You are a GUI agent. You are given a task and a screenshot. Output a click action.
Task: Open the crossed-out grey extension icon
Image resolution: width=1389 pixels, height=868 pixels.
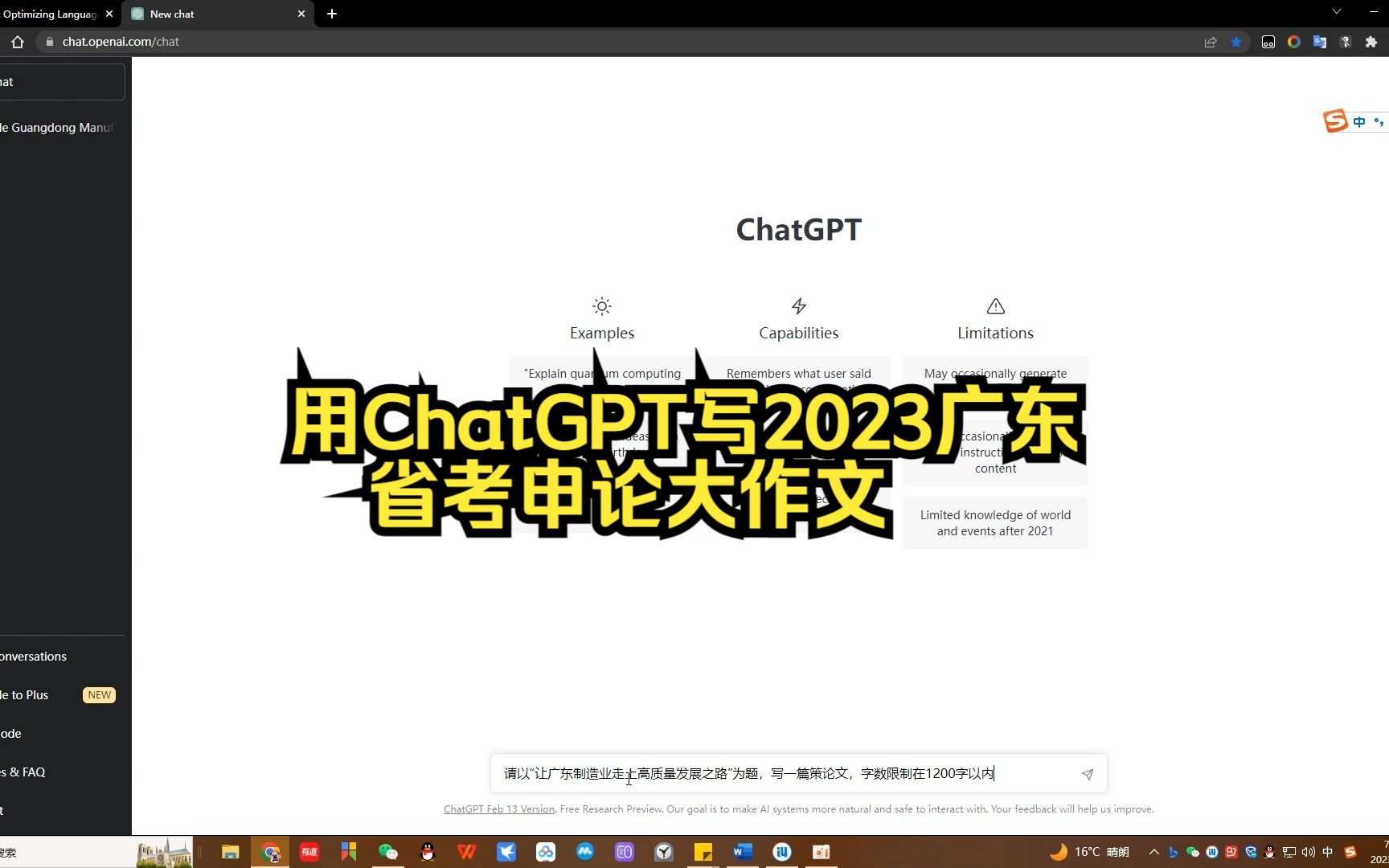click(x=1346, y=42)
